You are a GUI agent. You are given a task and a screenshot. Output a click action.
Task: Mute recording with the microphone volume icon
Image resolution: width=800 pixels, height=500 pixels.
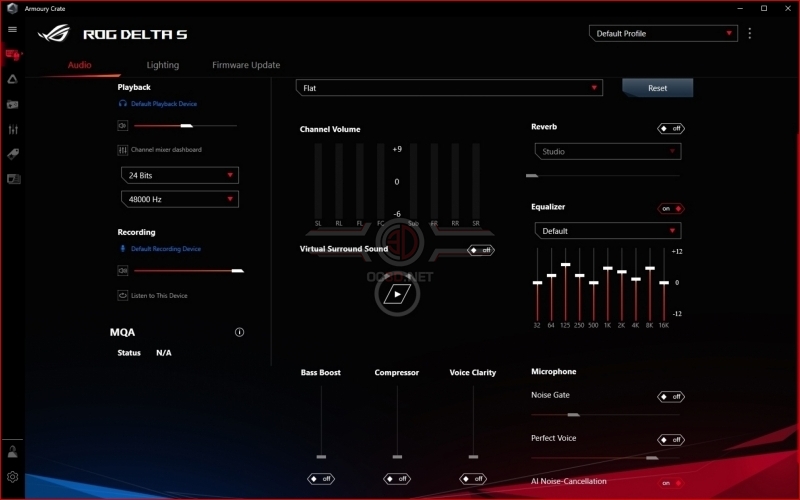[x=122, y=271]
